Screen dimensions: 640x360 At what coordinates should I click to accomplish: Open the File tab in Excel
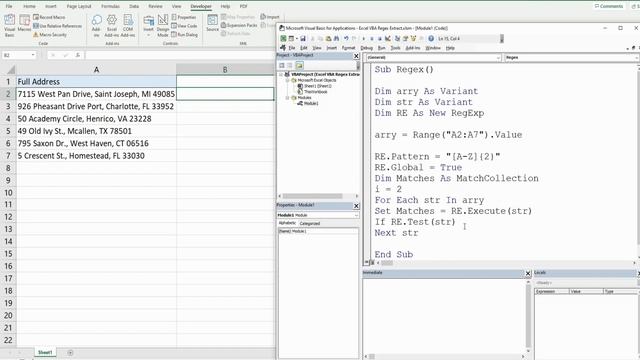[x=9, y=6]
